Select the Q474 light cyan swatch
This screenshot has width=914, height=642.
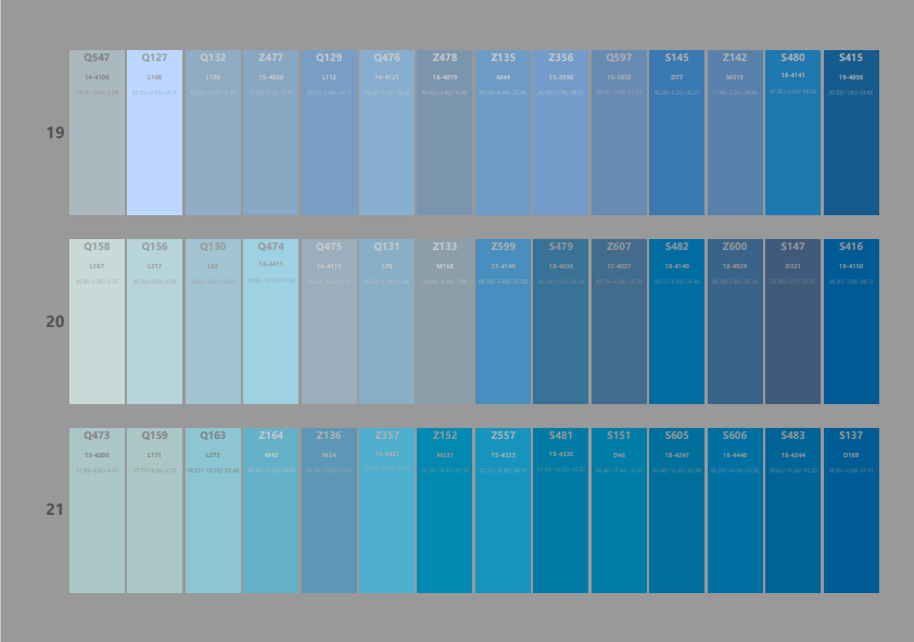point(270,321)
